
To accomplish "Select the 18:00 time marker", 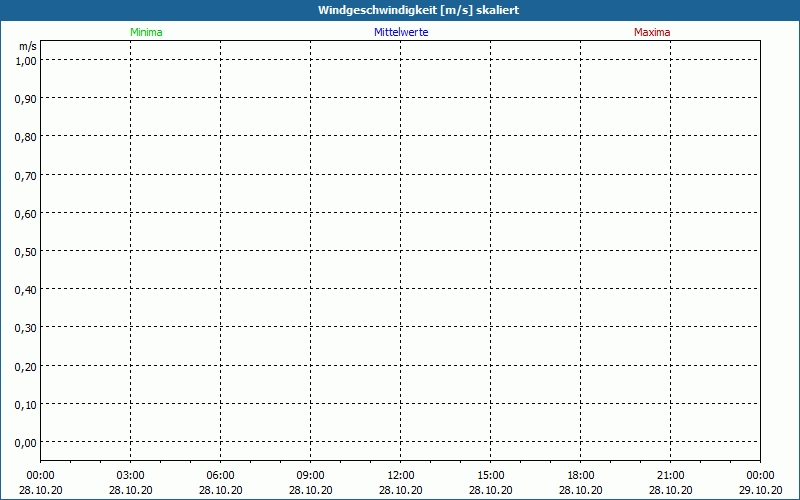I will [580, 475].
